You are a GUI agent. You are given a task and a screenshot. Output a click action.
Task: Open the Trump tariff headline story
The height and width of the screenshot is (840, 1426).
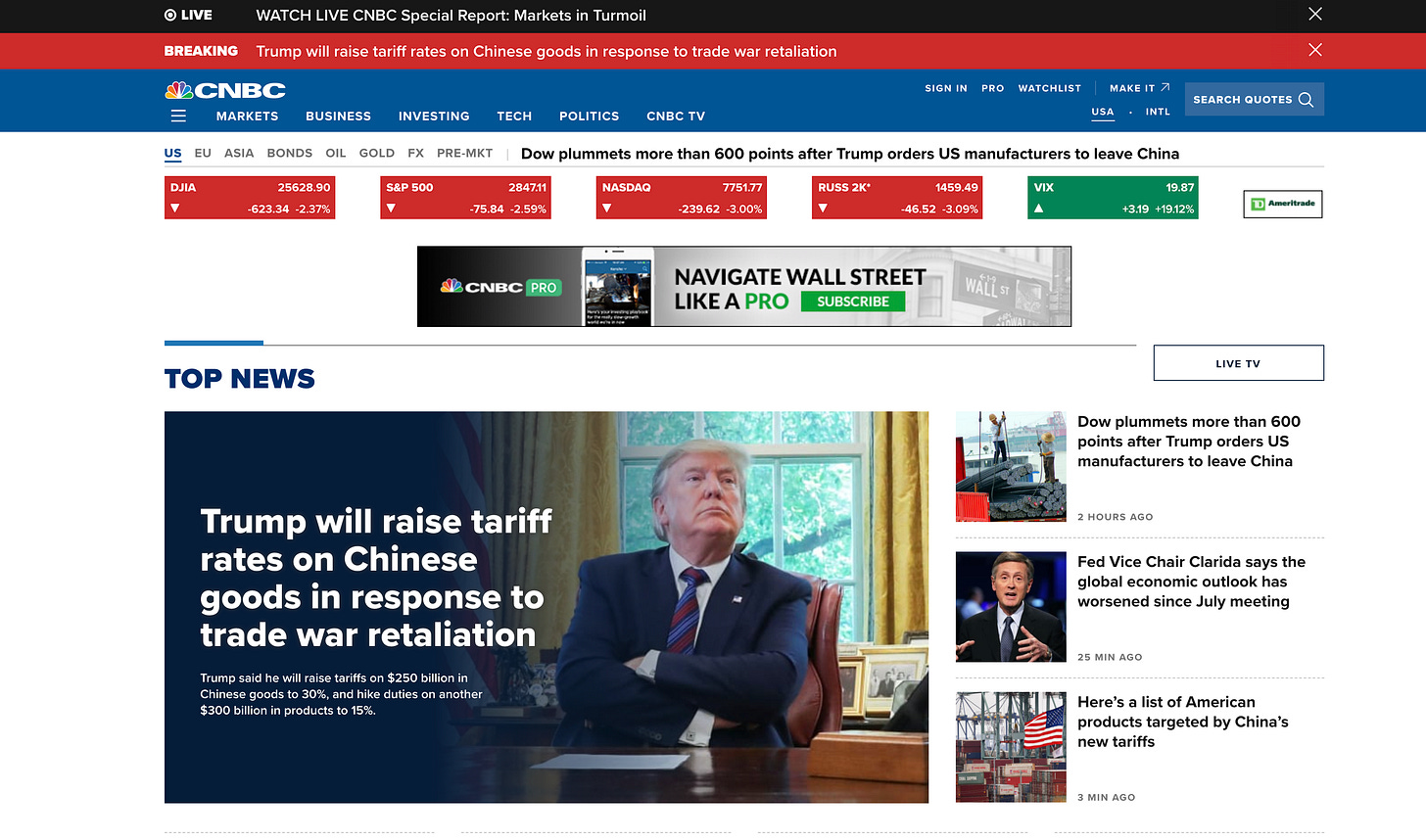click(376, 578)
